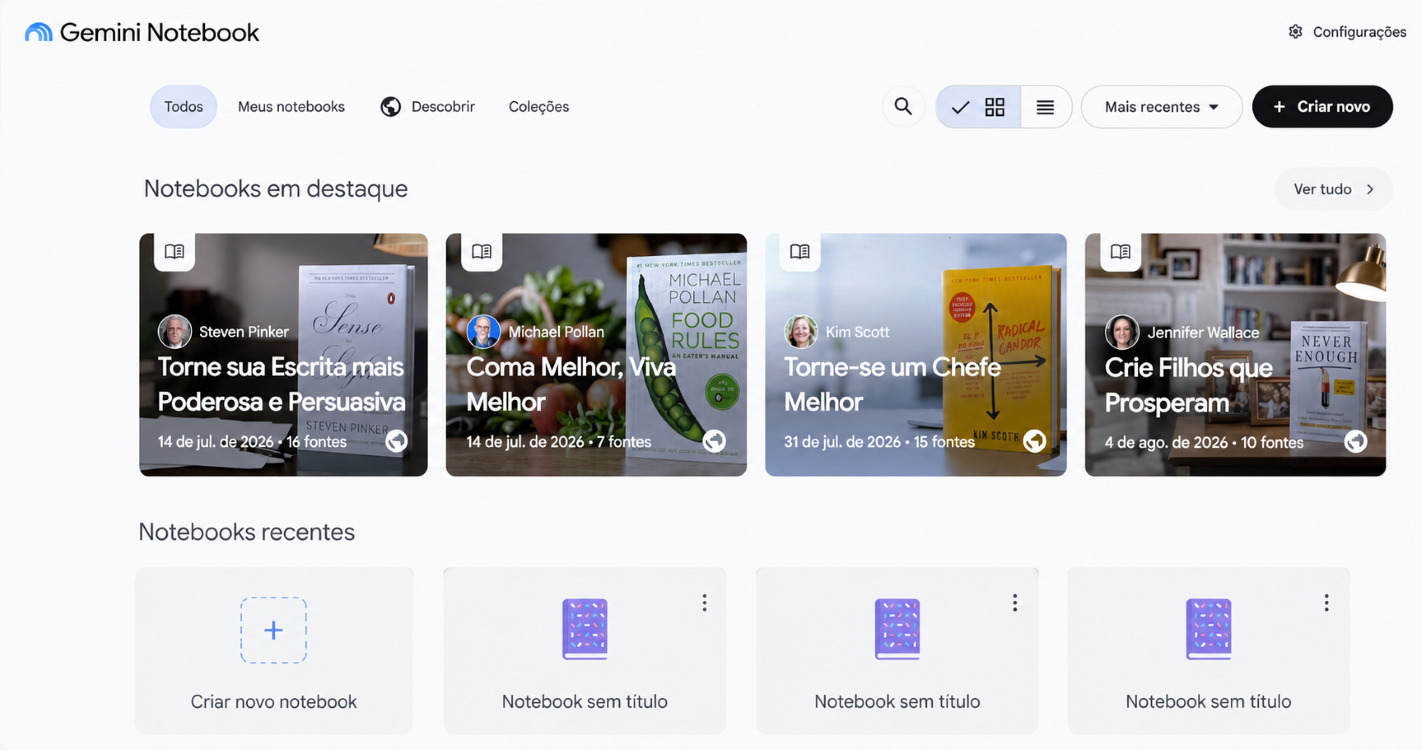
Task: Open the Michael Pollan notebook card
Action: 596,355
